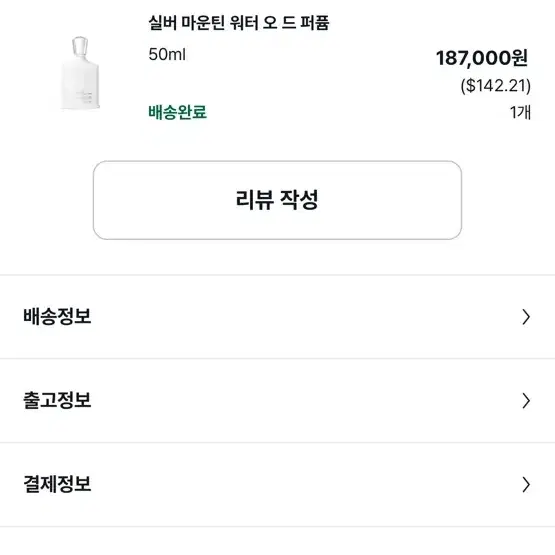Click the 리뷰 작성 button

pyautogui.click(x=277, y=200)
